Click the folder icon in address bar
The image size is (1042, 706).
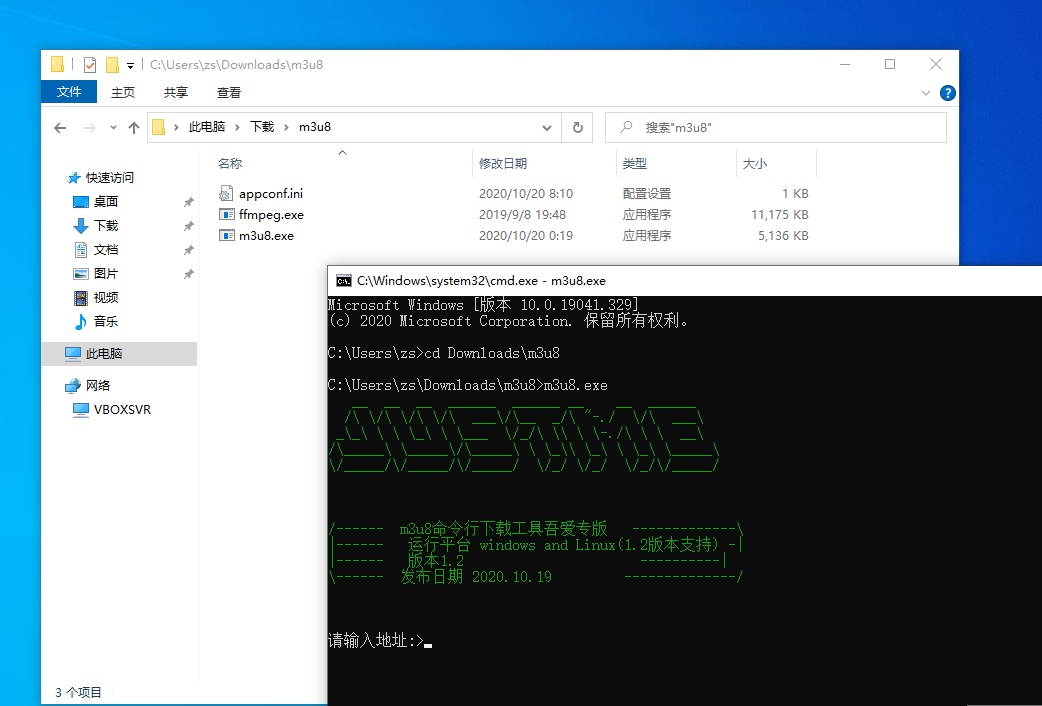click(x=159, y=127)
